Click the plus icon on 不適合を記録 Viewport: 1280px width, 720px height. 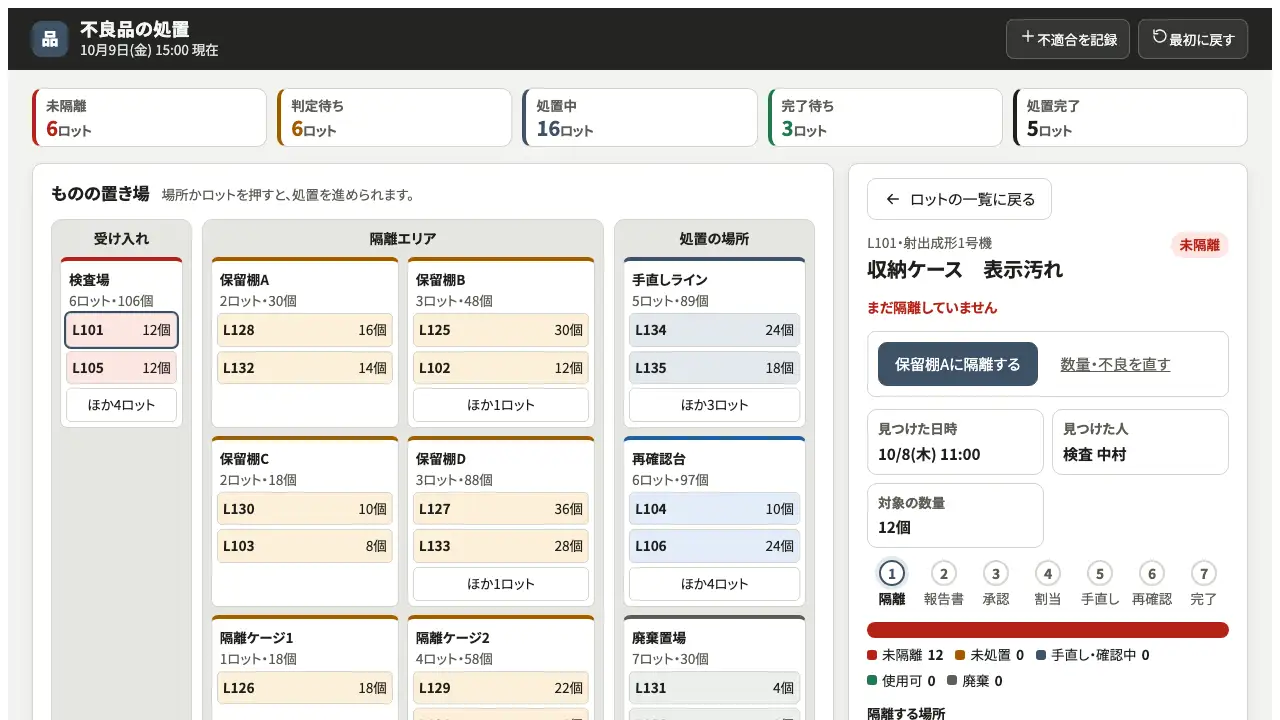[1027, 37]
